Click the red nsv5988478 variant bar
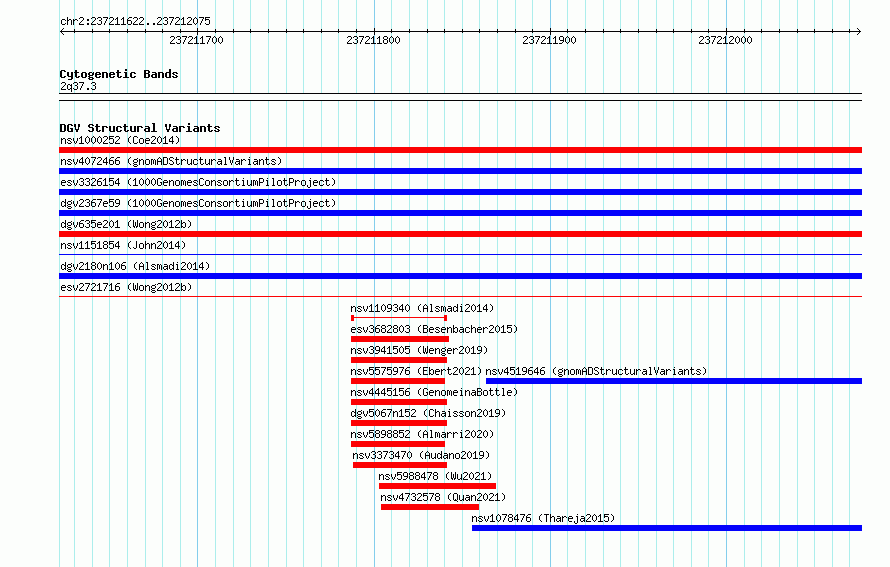 [x=437, y=486]
